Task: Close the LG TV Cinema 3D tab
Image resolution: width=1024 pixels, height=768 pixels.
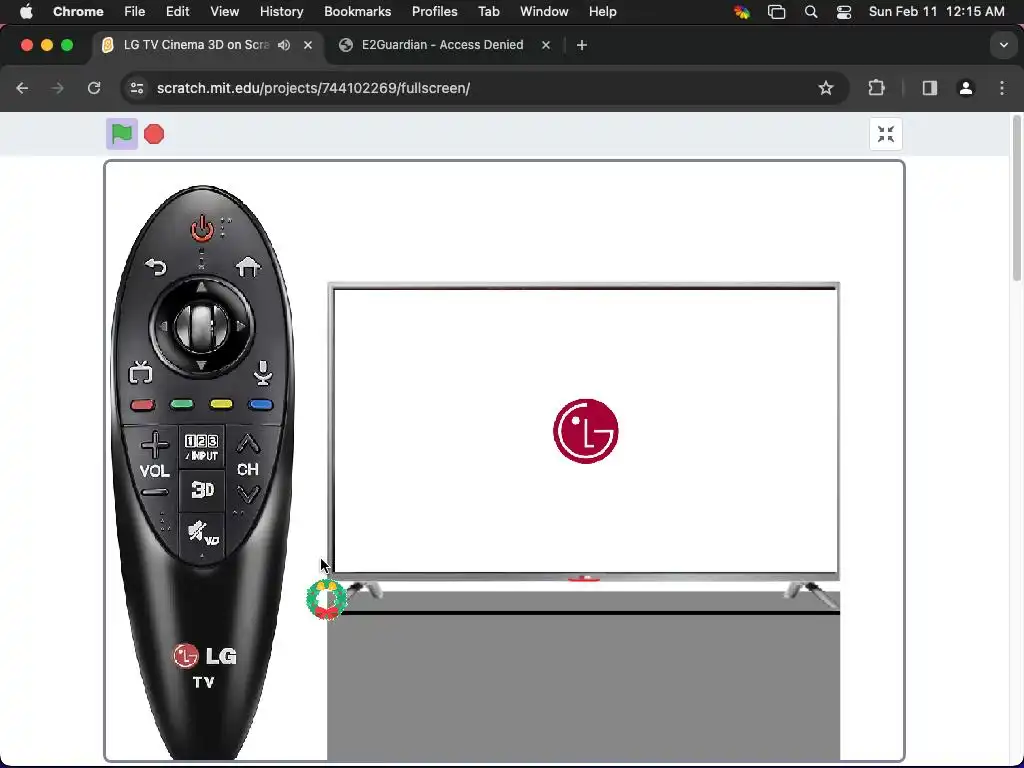Action: 308,45
